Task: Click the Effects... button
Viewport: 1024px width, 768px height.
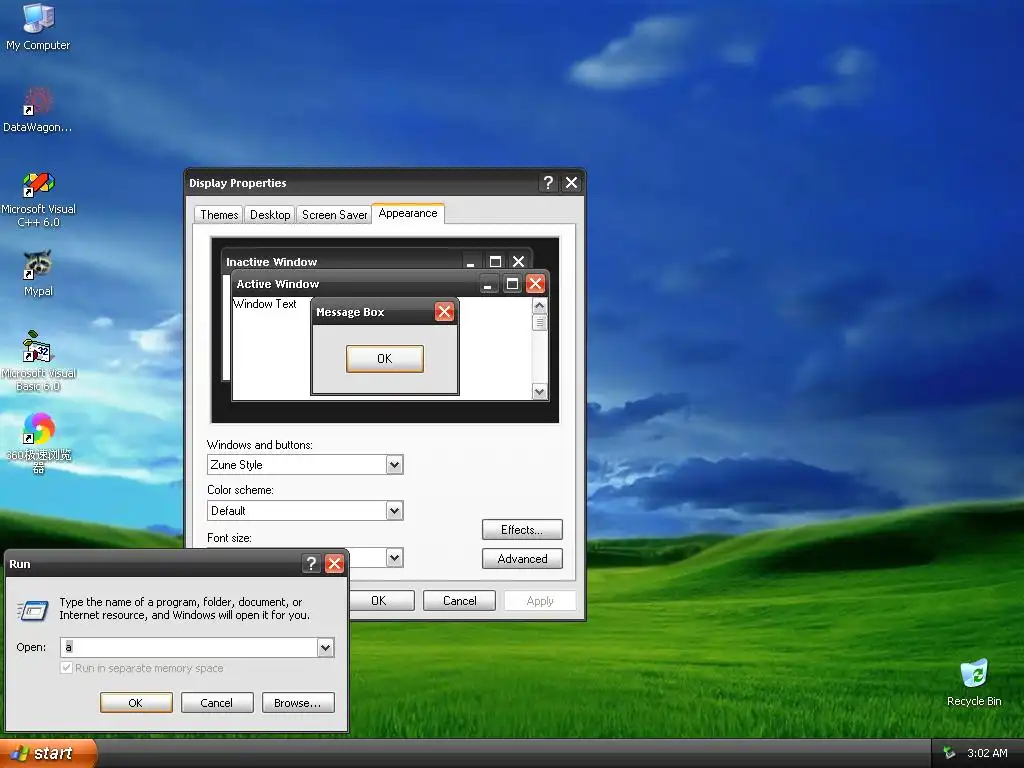Action: [522, 530]
